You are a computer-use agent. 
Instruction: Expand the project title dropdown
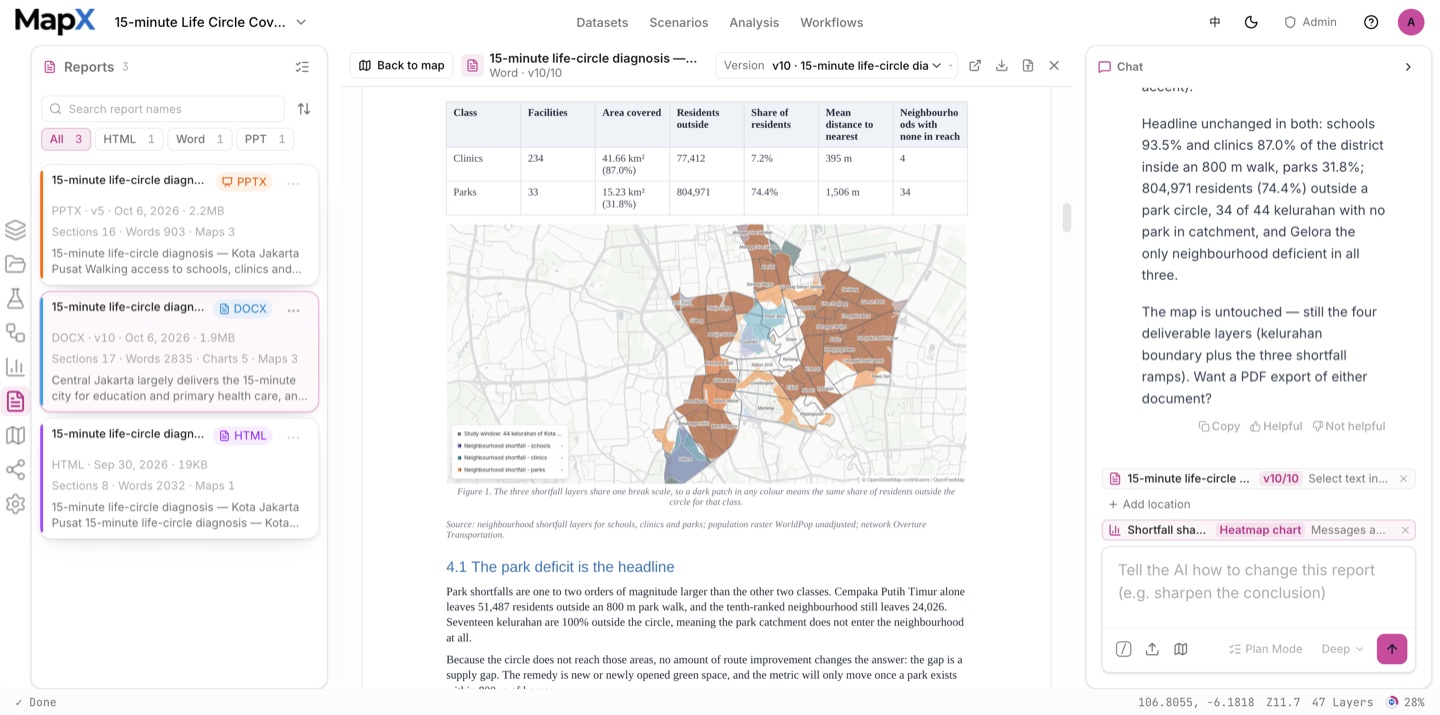click(301, 22)
